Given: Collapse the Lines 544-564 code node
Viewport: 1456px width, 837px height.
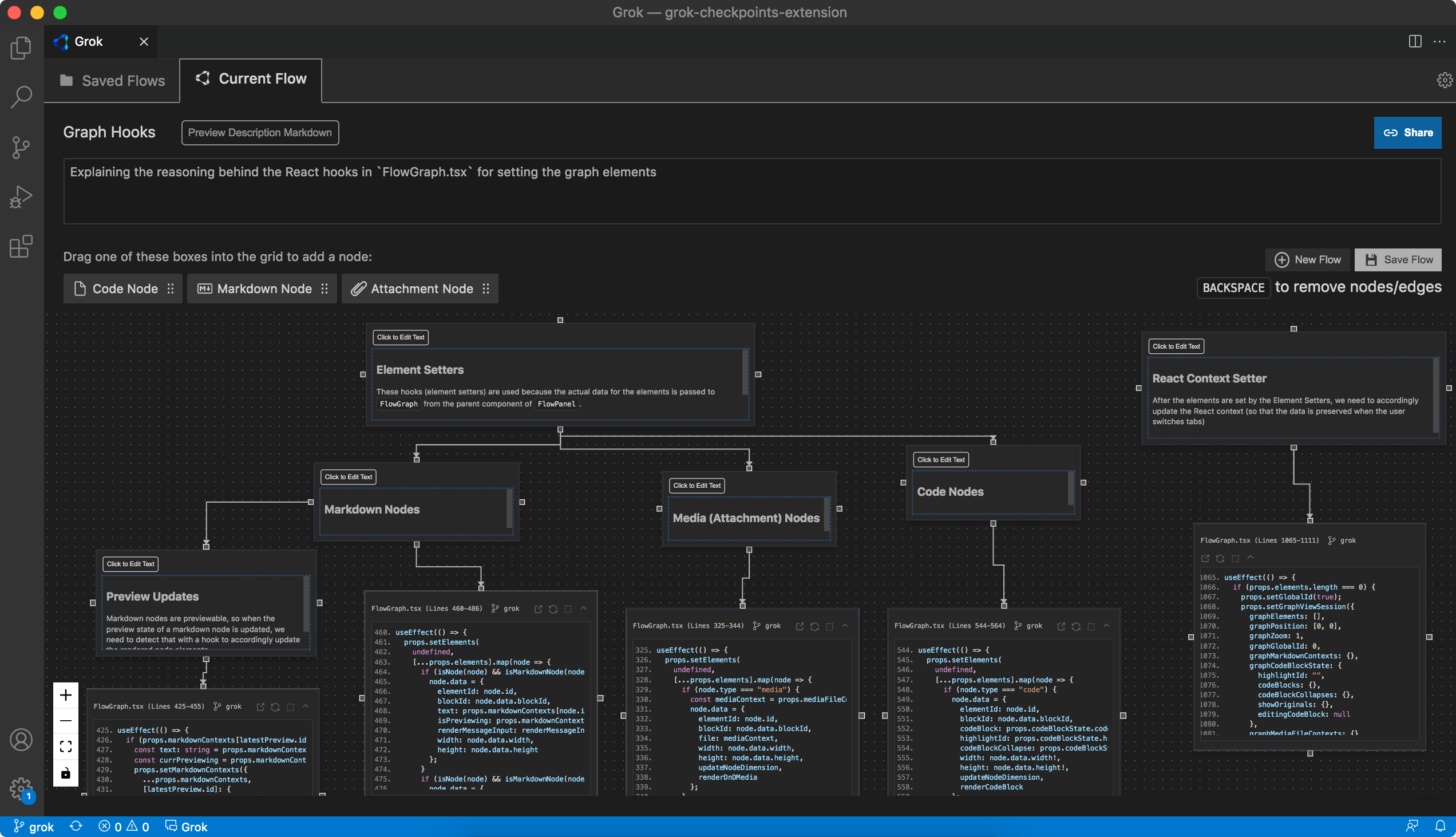Looking at the screenshot, I should pyautogui.click(x=1106, y=625).
